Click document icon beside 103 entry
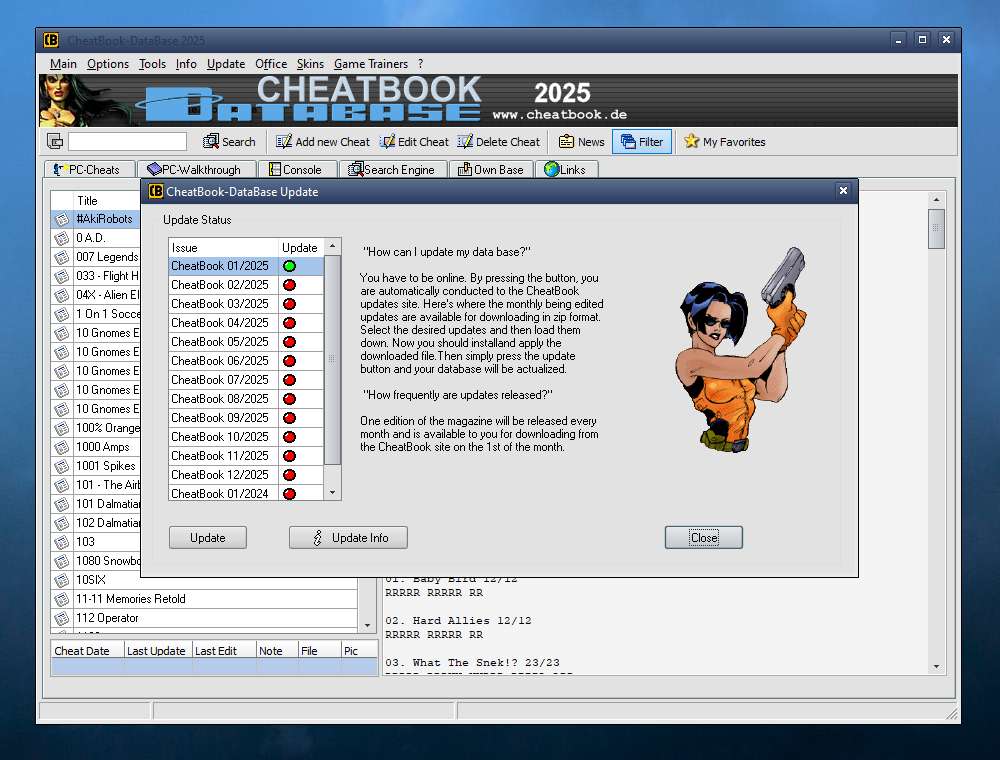Viewport: 1000px width, 760px height. pos(62,542)
